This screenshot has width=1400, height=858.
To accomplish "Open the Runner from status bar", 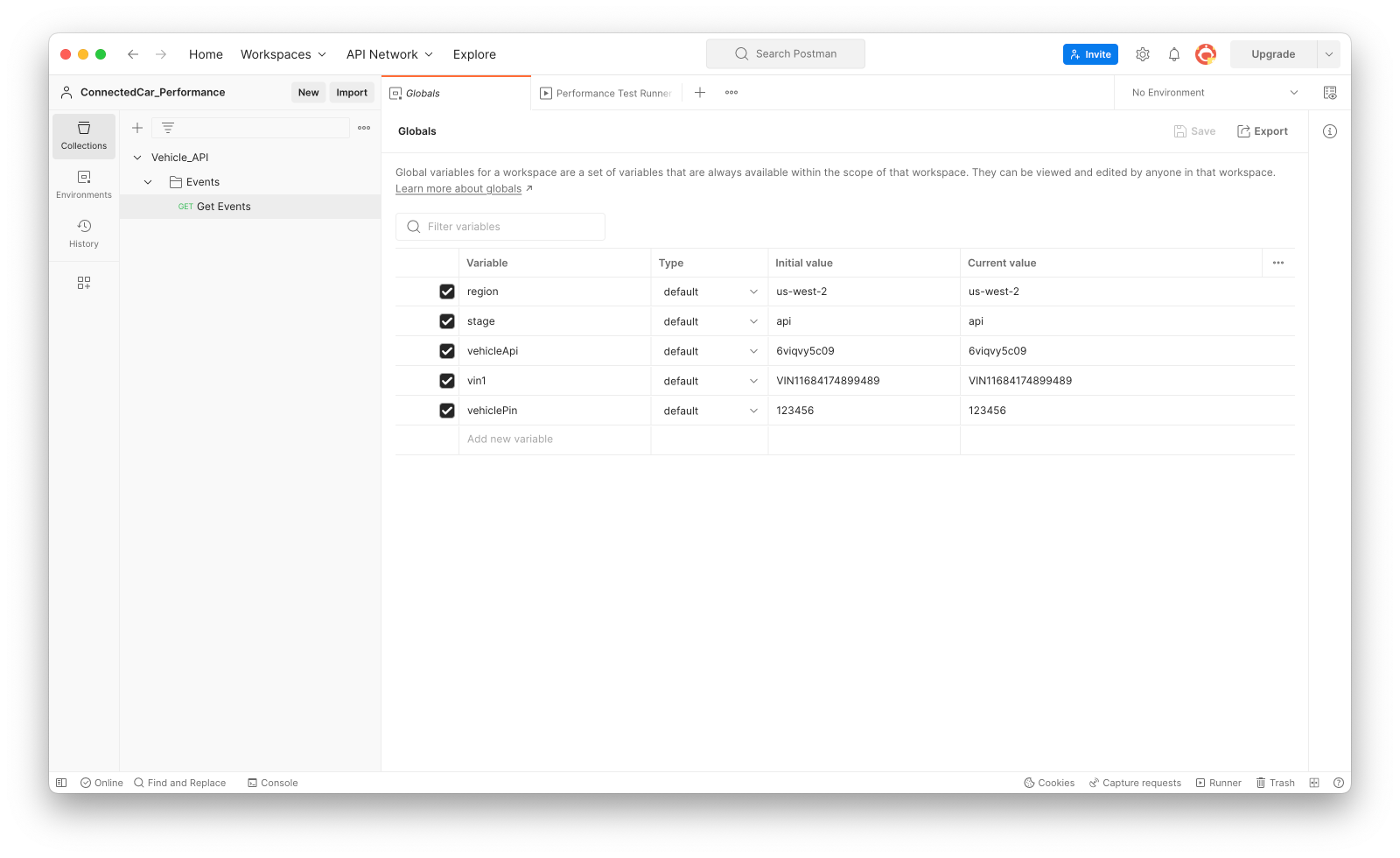I will pyautogui.click(x=1219, y=783).
